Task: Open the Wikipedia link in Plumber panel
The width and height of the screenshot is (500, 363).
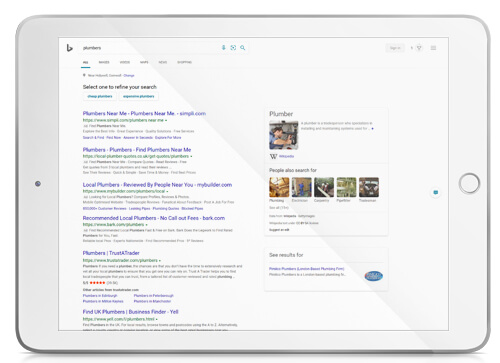Action: [287, 156]
